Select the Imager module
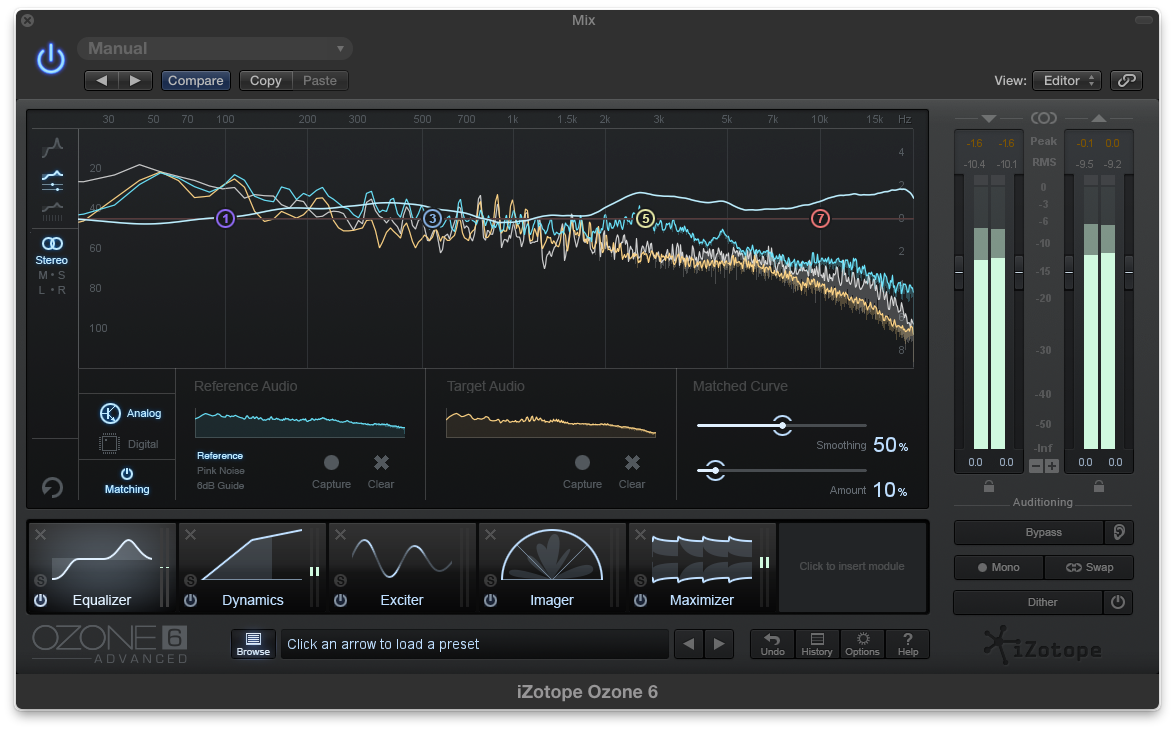Image resolution: width=1175 pixels, height=731 pixels. point(552,567)
